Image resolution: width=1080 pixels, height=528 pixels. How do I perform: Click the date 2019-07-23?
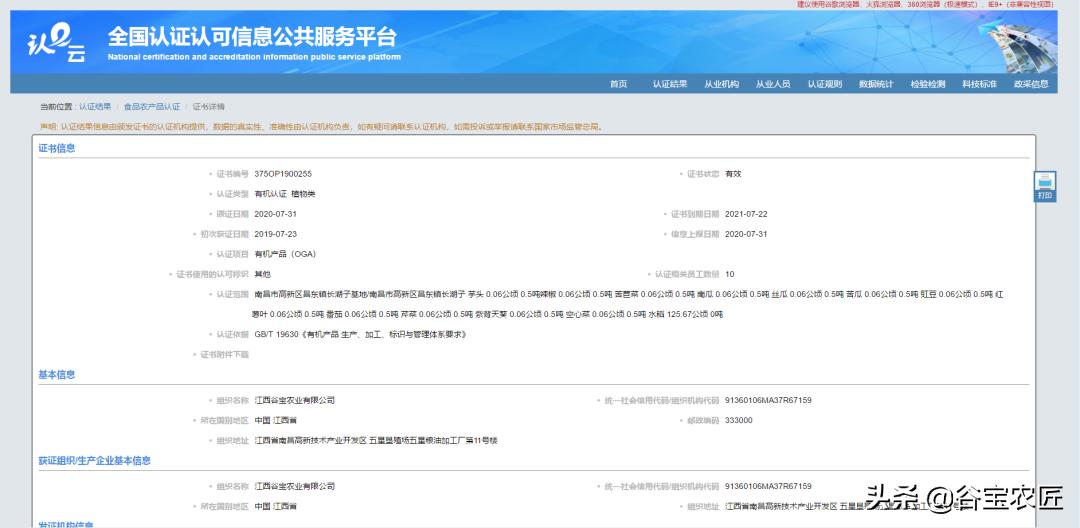click(x=276, y=234)
